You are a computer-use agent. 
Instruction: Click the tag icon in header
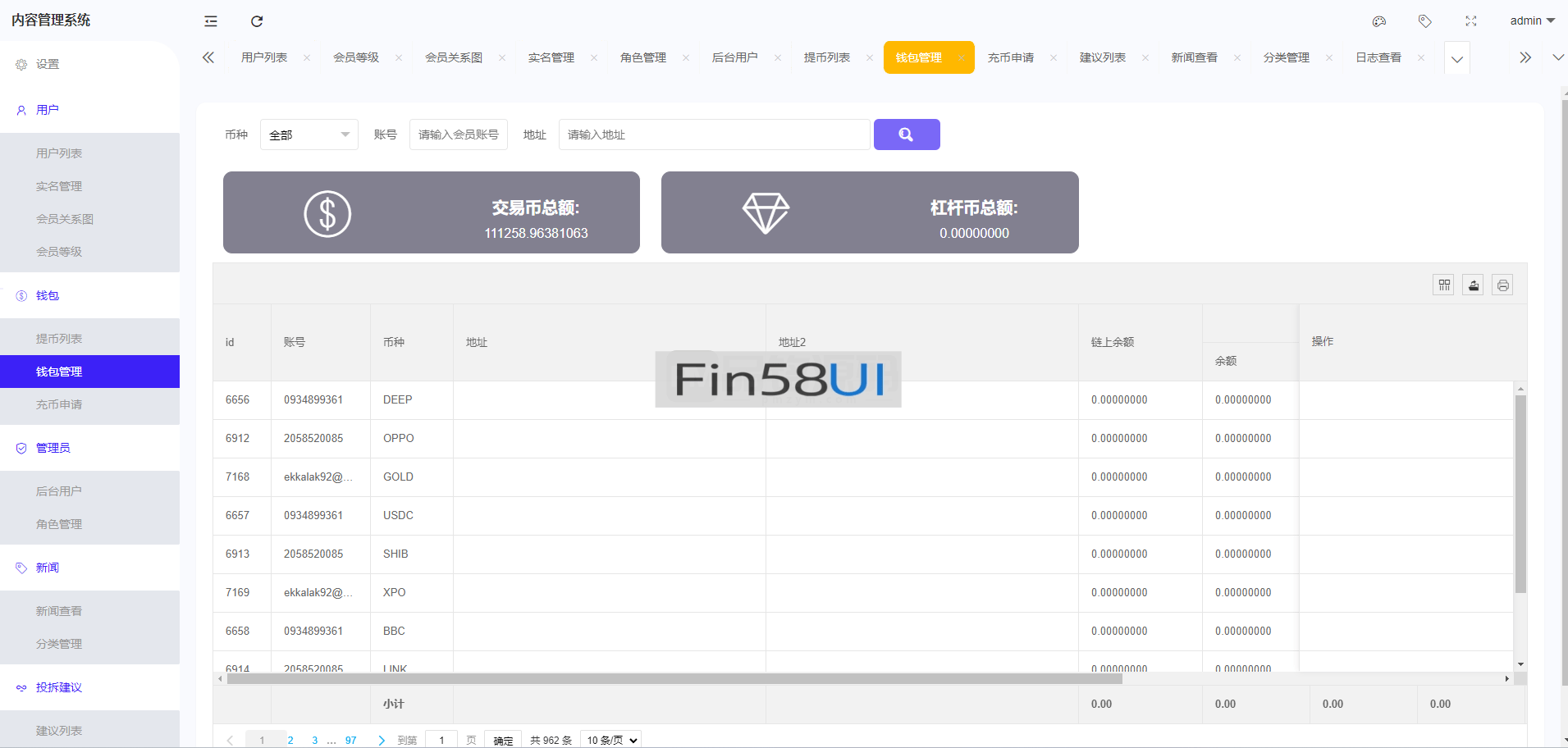pyautogui.click(x=1425, y=21)
